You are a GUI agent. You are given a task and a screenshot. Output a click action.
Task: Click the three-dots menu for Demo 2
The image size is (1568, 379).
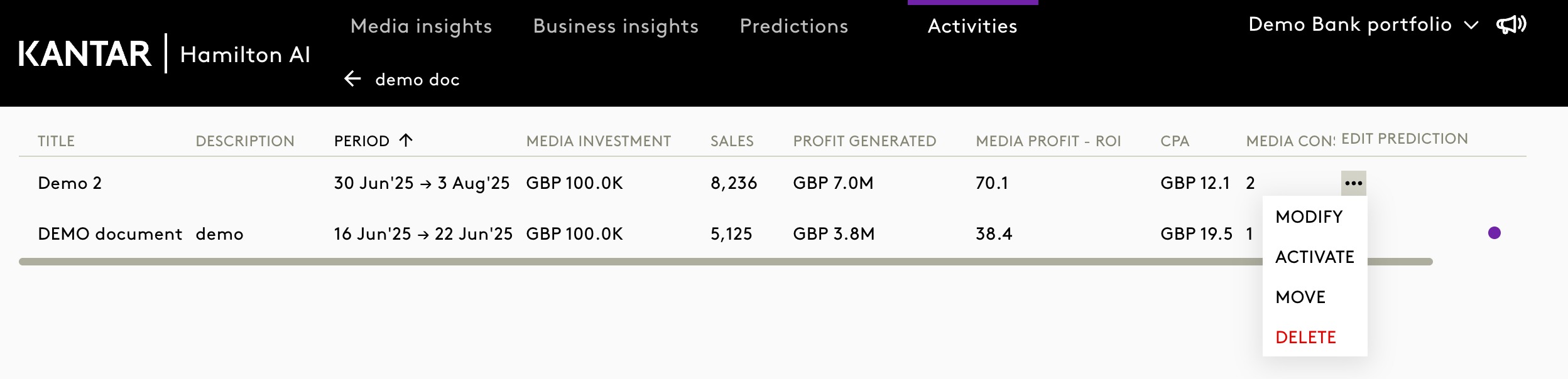click(x=1353, y=183)
